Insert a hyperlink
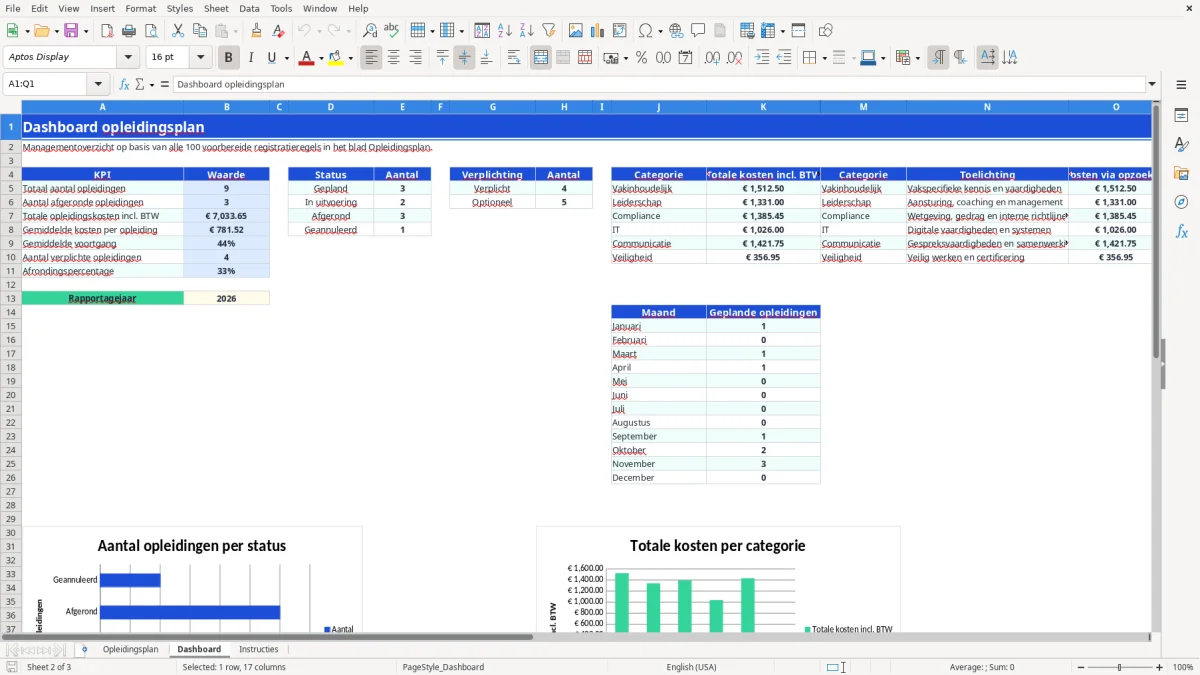Screen dimensions: 1200x675 676,31
